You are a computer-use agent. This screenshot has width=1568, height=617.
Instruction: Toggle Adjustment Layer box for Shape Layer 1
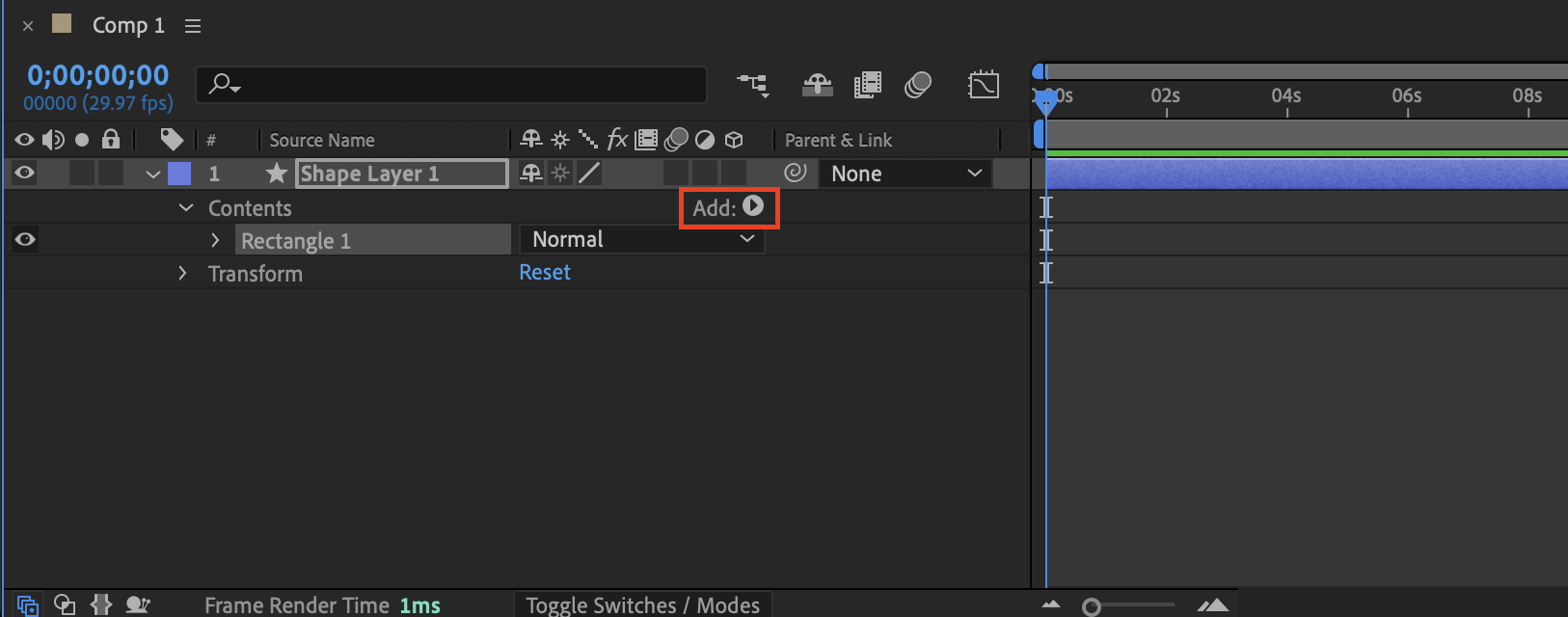click(705, 174)
